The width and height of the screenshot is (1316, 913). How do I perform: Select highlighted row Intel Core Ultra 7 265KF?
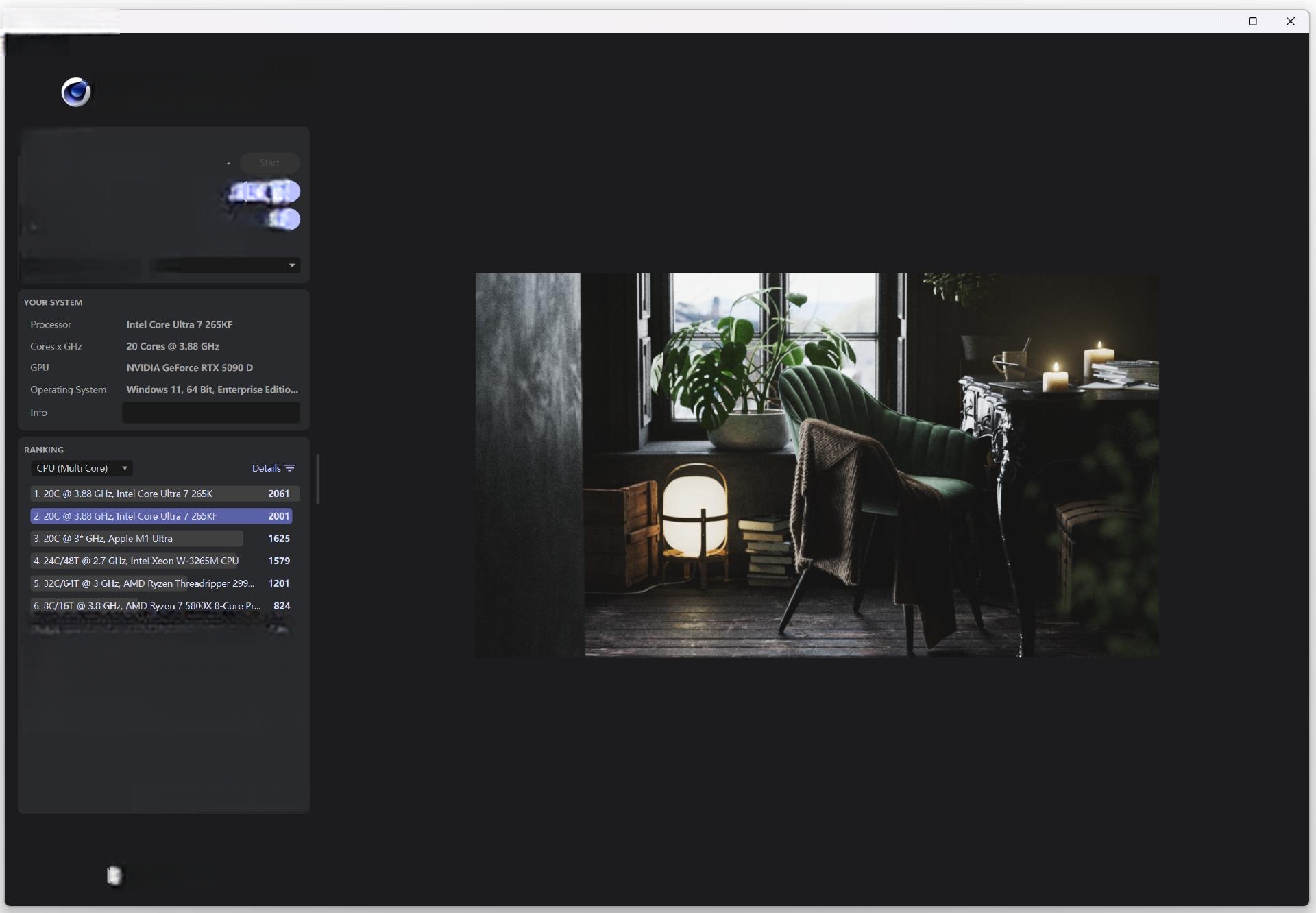162,516
